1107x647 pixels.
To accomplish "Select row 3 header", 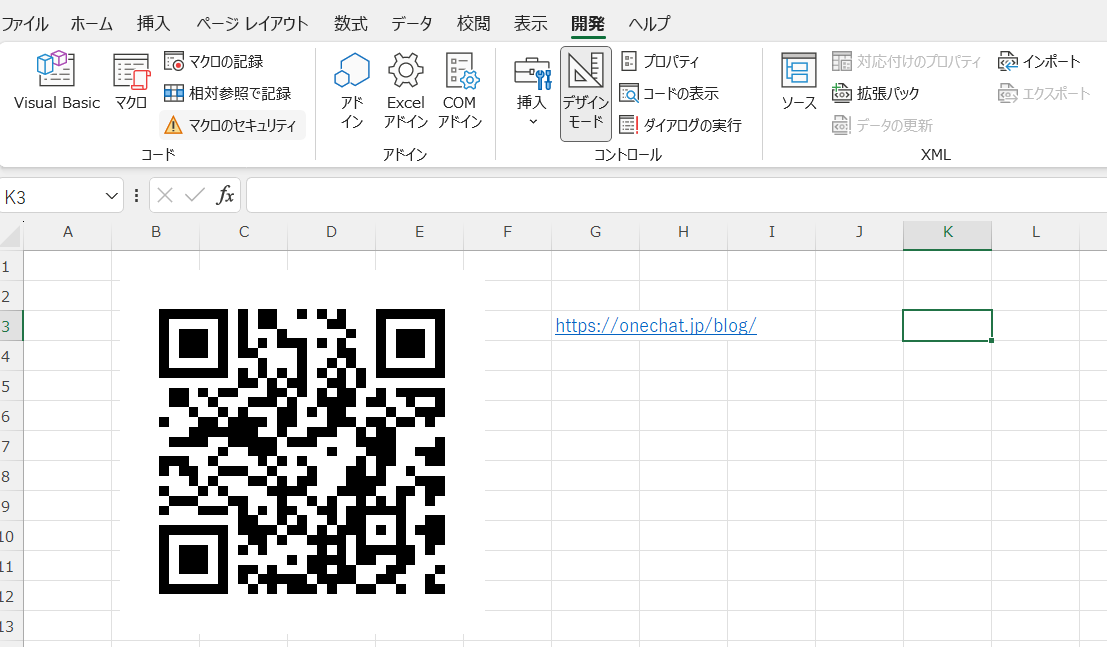I will (11, 326).
